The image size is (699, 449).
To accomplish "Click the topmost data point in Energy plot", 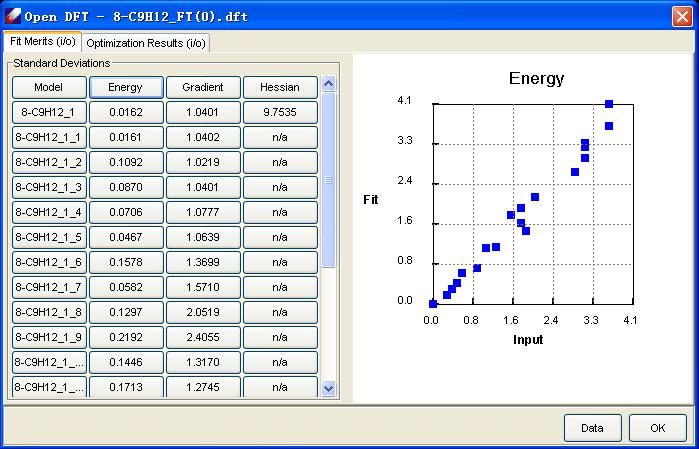I will [609, 104].
